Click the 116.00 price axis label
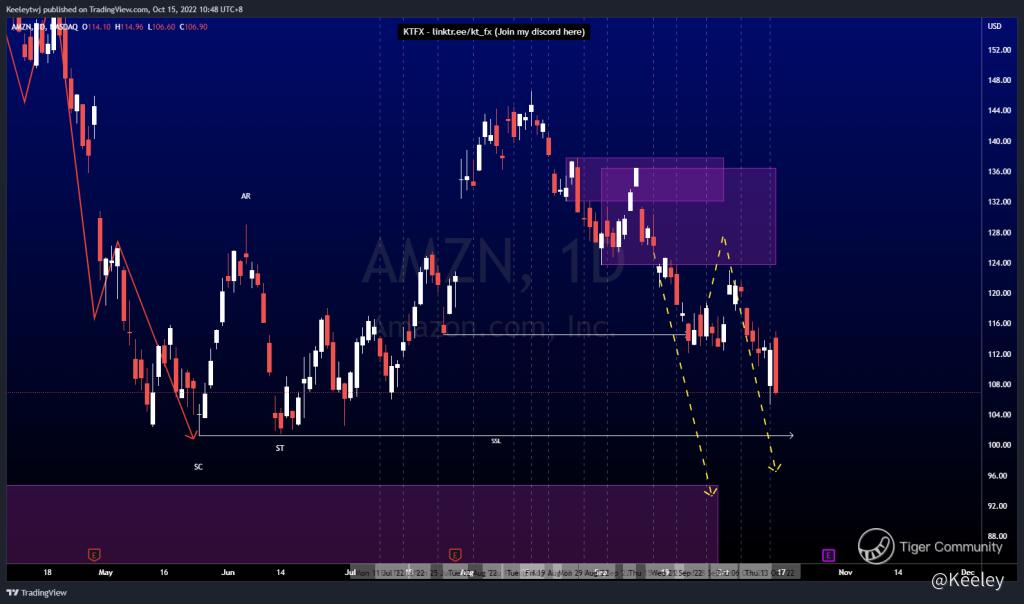Viewport: 1024px width, 604px height. tap(999, 323)
